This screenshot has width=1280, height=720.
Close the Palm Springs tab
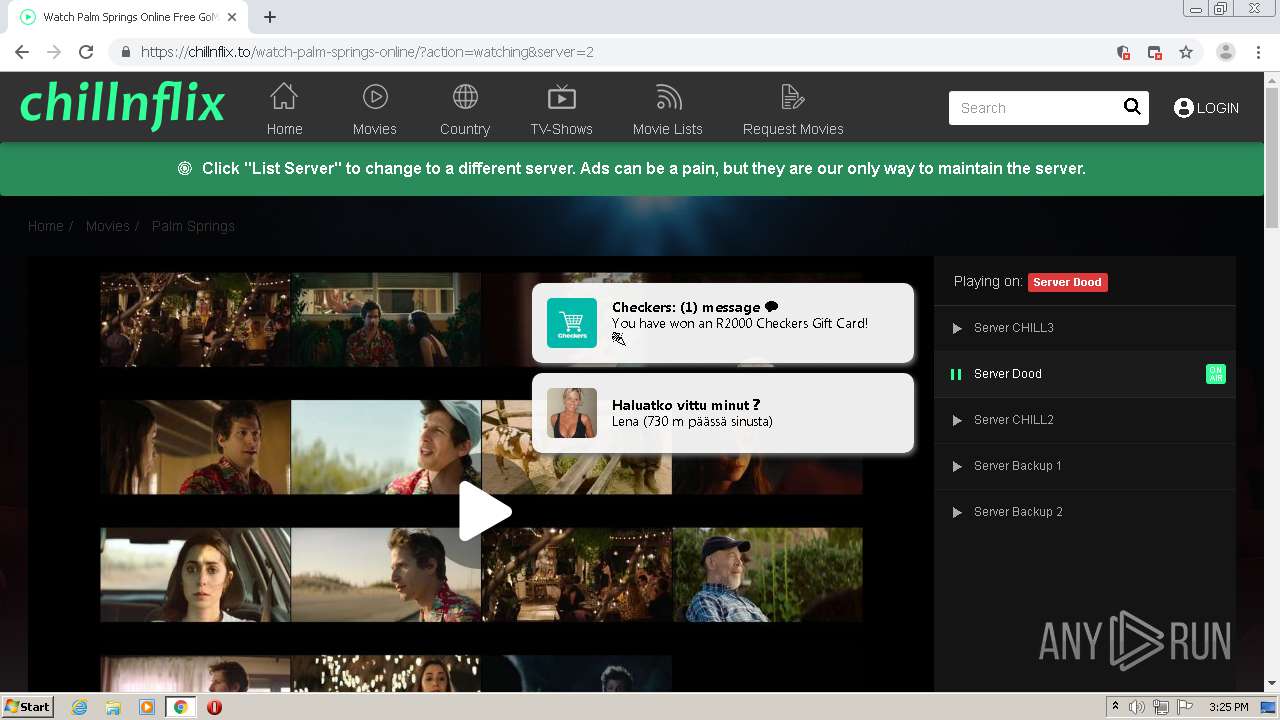click(232, 17)
